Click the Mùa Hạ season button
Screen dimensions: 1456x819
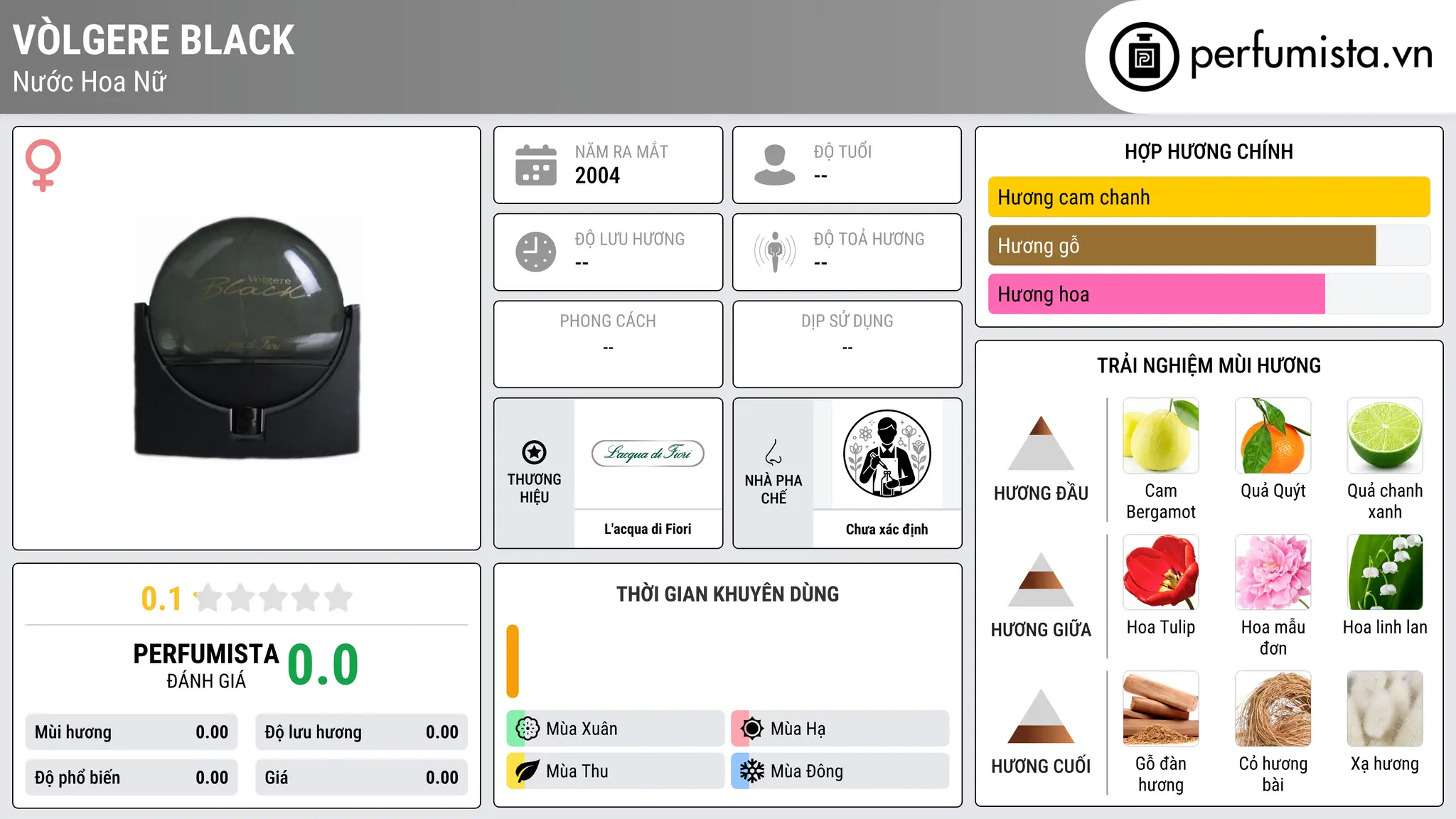(840, 729)
